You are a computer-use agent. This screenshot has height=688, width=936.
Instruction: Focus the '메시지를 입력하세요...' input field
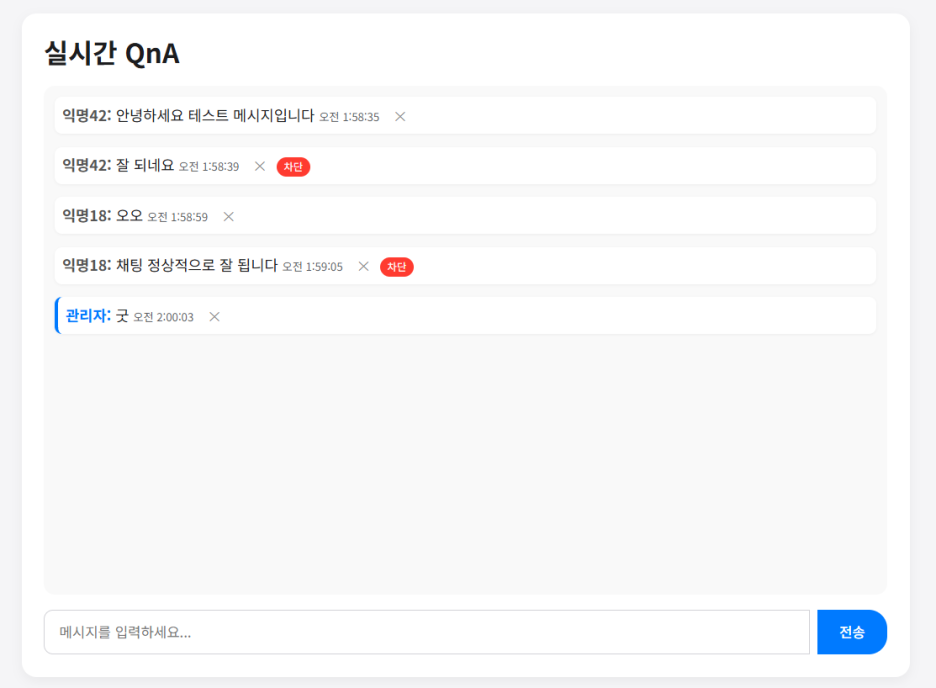pos(427,632)
